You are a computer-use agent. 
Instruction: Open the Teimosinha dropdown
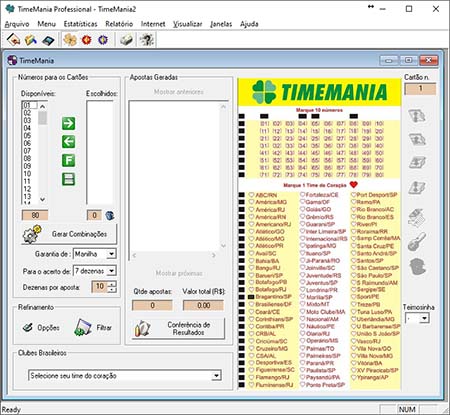[424, 318]
